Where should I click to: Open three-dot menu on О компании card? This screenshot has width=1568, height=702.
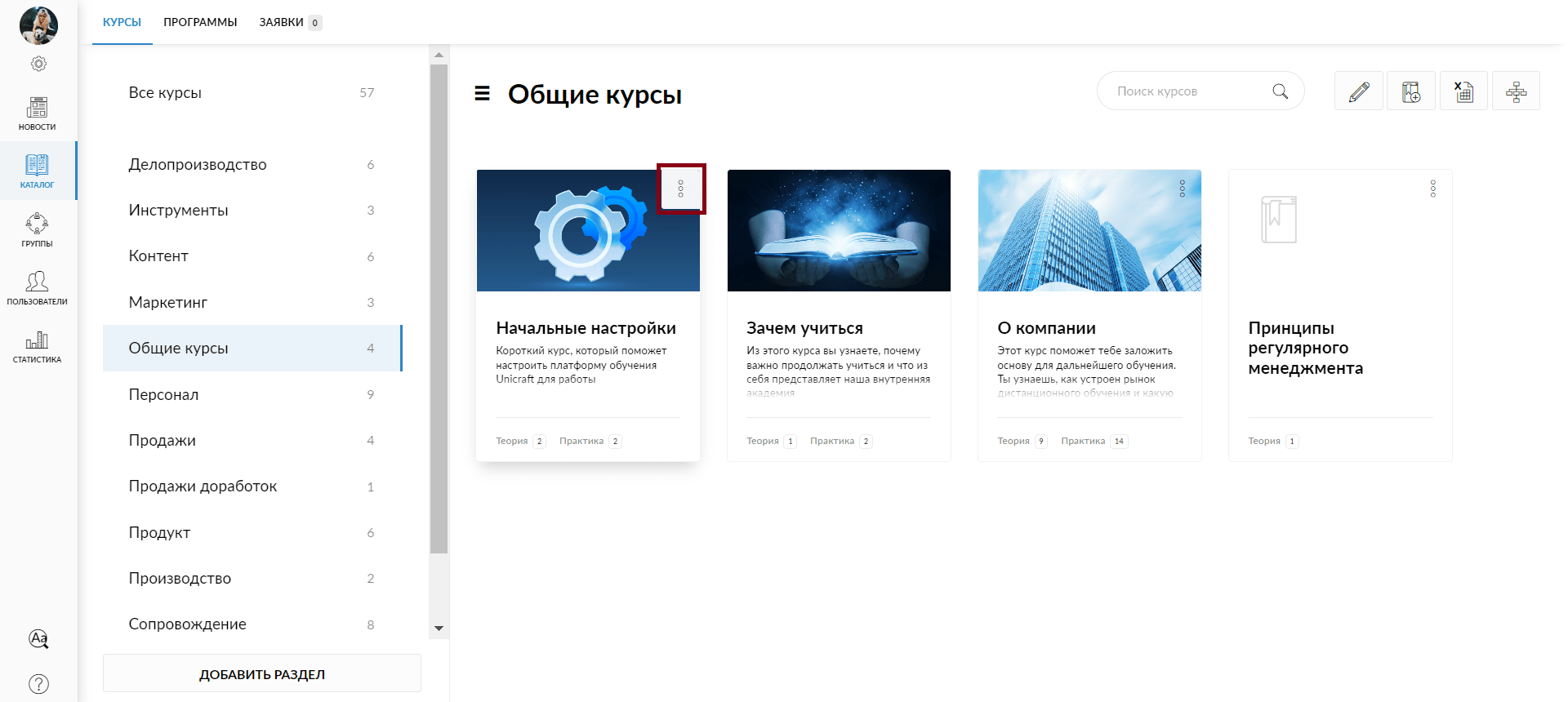point(1182,189)
